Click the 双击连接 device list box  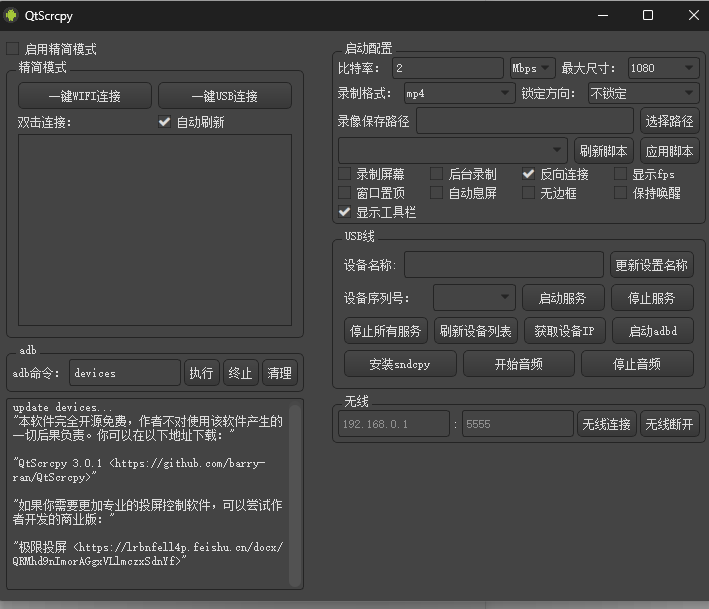pos(155,230)
